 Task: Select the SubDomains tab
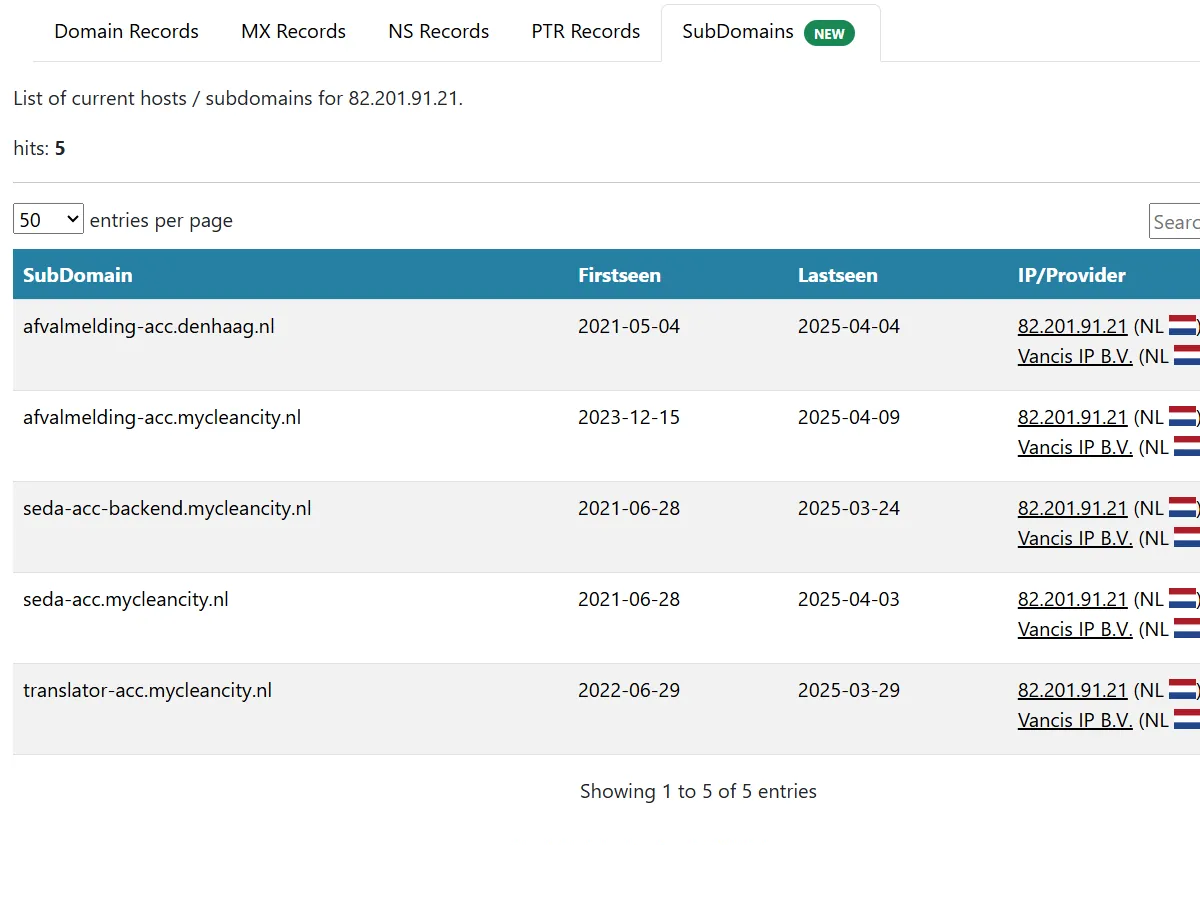point(770,32)
